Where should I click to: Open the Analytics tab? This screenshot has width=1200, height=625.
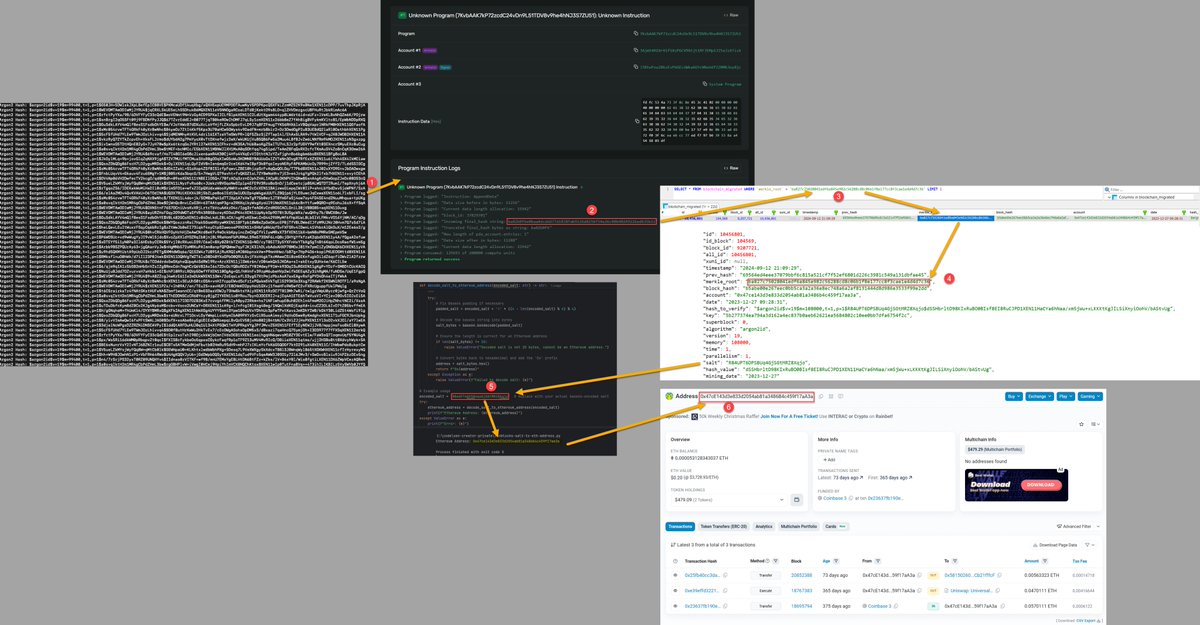763,526
